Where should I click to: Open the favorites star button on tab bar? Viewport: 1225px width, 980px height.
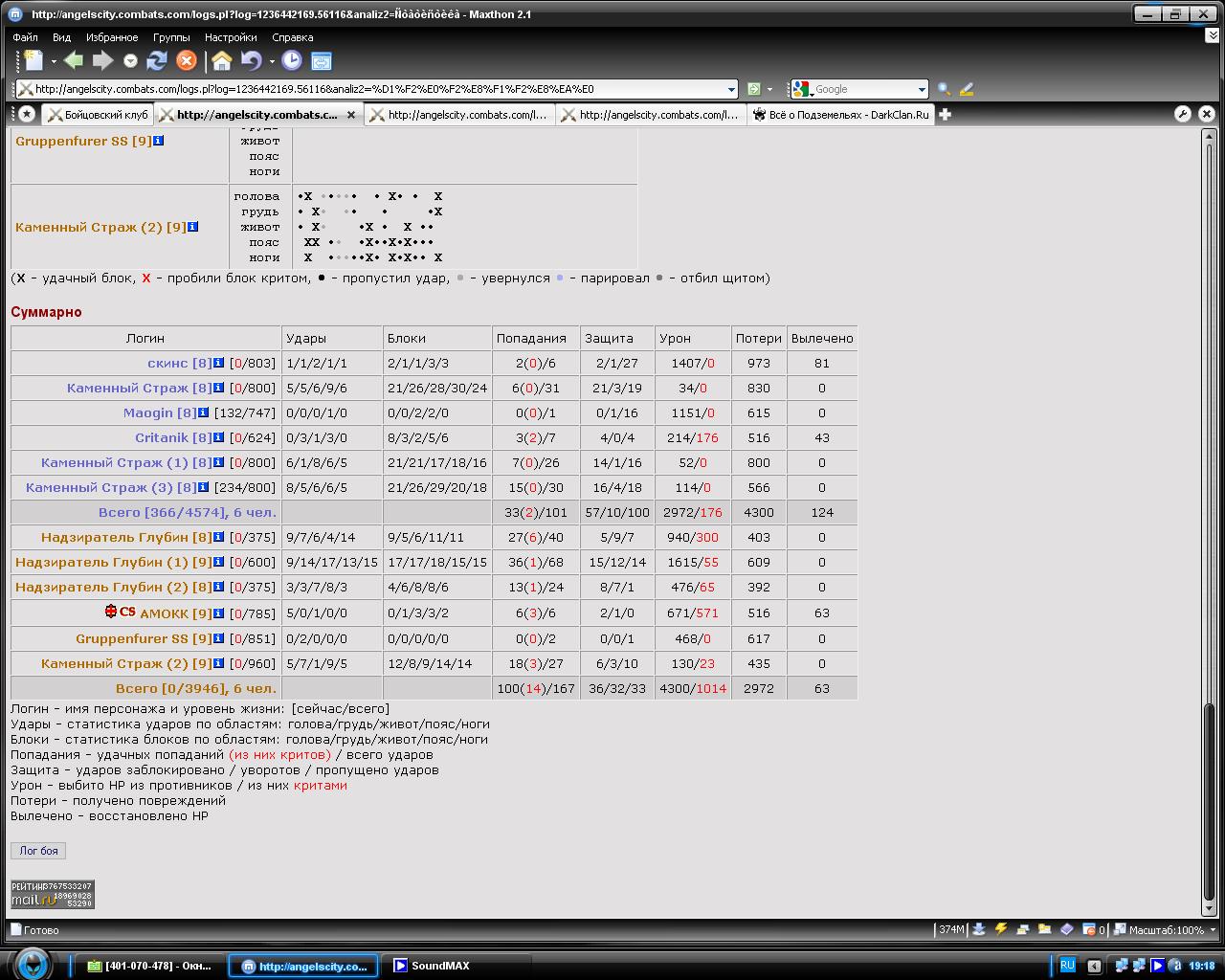(x=27, y=114)
